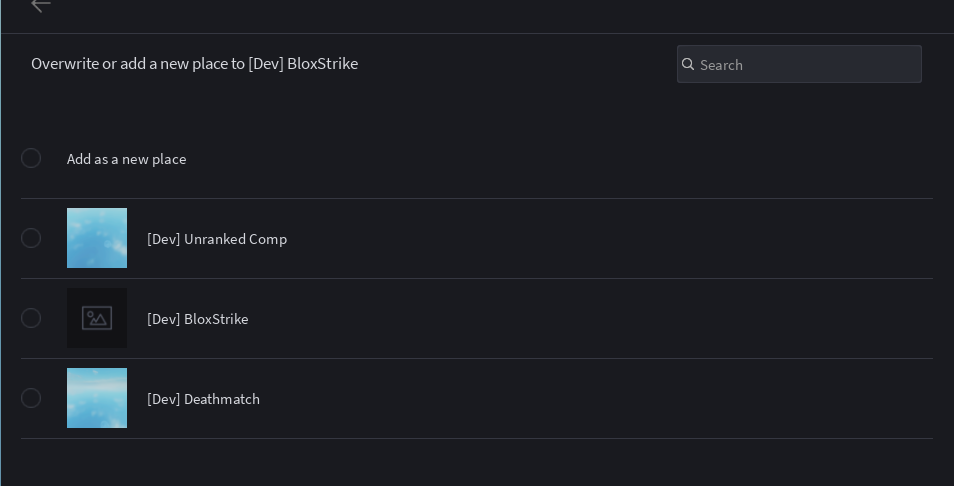The image size is (954, 486).
Task: Click the 'Overwrite or add a new place' heading
Action: click(x=195, y=64)
